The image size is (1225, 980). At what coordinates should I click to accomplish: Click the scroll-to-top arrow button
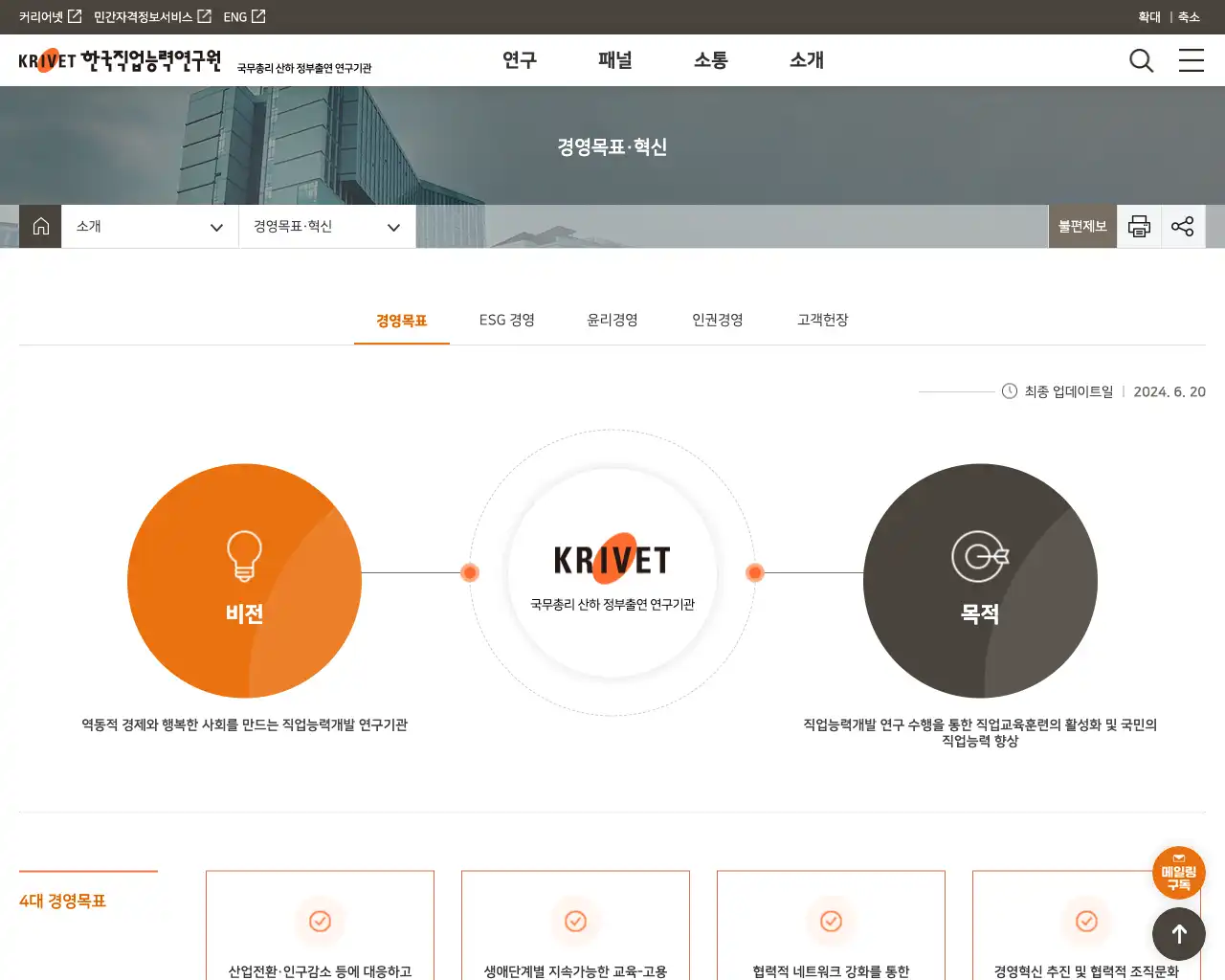tap(1178, 934)
